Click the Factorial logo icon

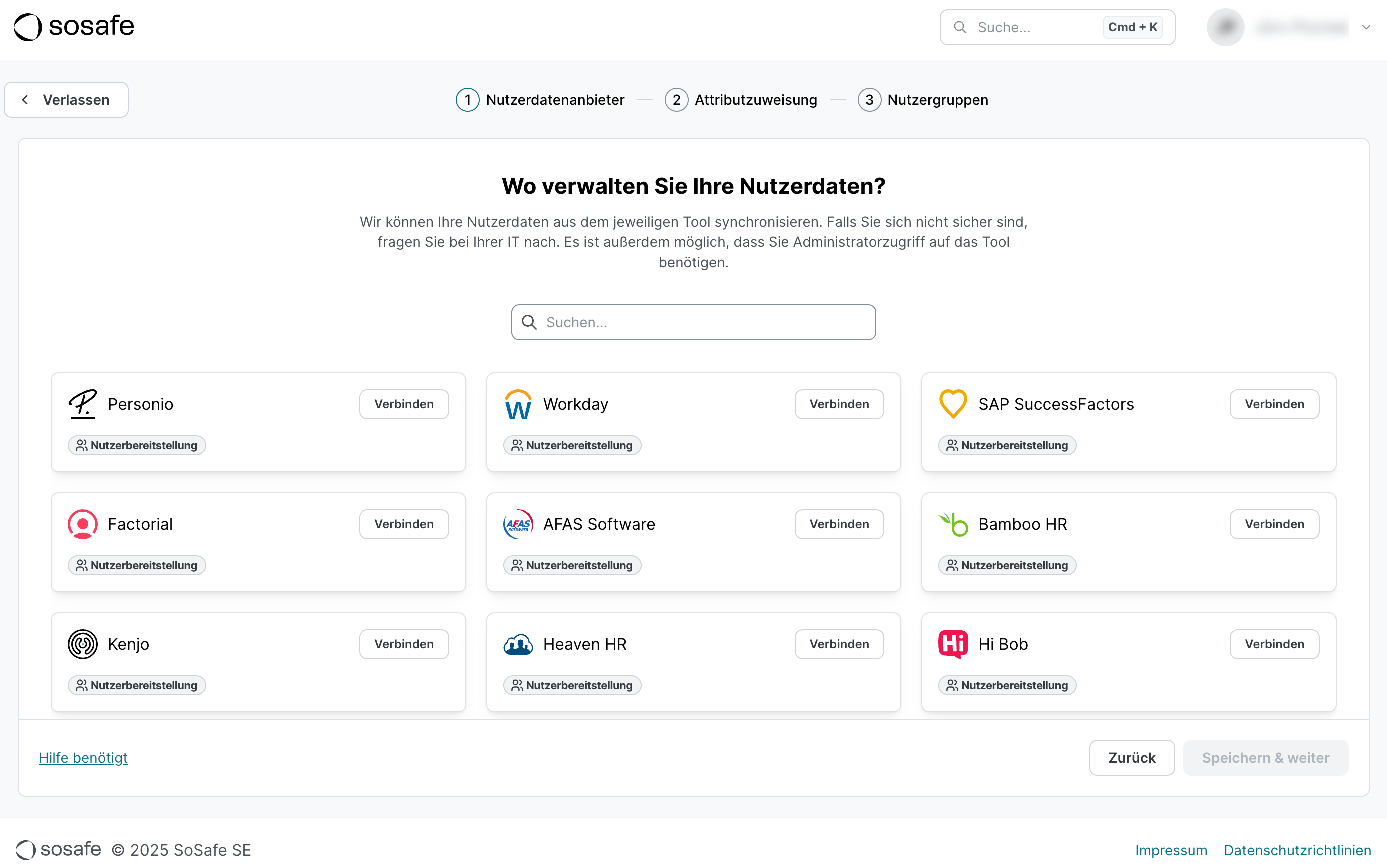pyautogui.click(x=82, y=524)
